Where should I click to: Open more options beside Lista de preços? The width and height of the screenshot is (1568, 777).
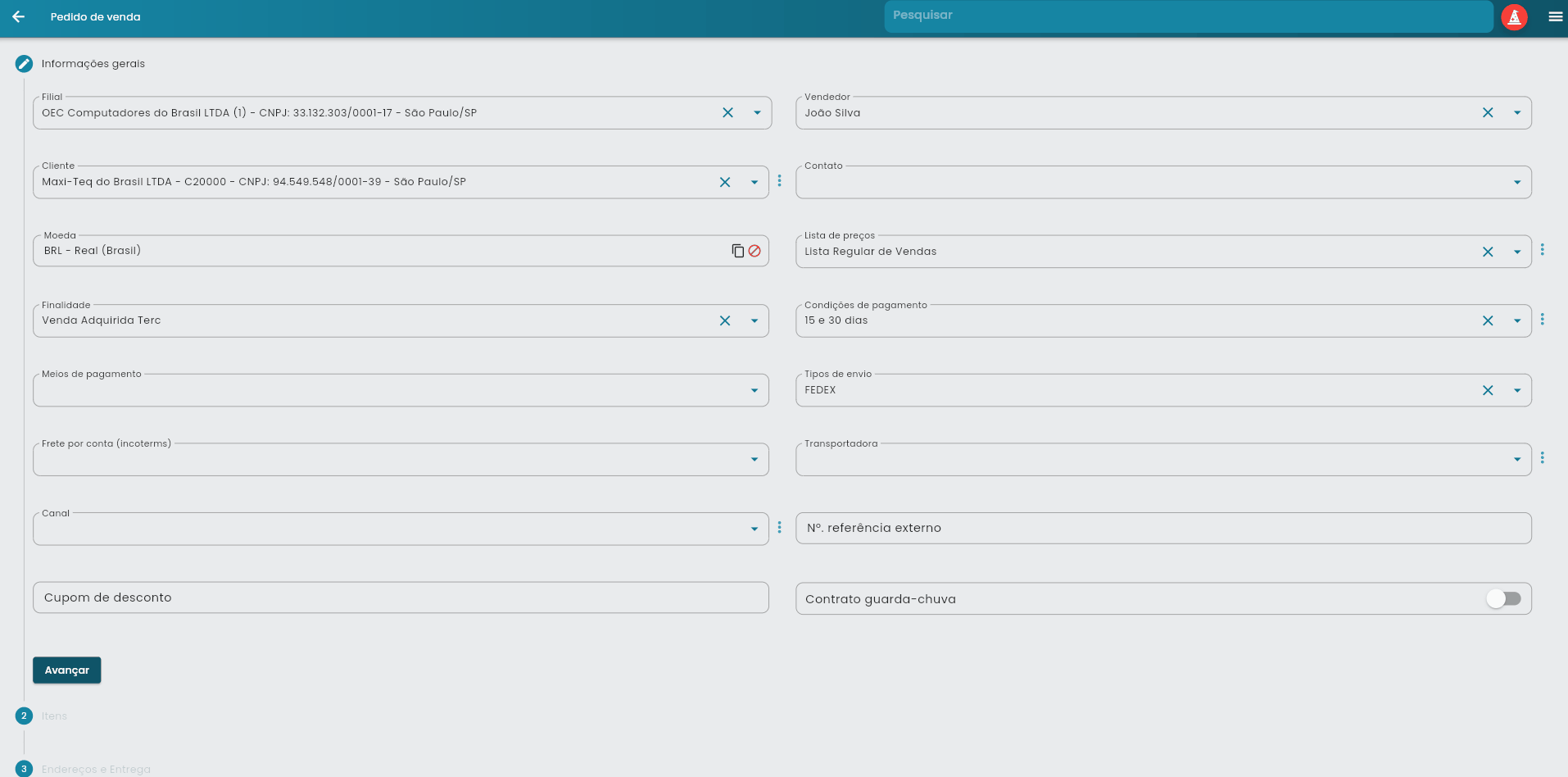coord(1542,250)
